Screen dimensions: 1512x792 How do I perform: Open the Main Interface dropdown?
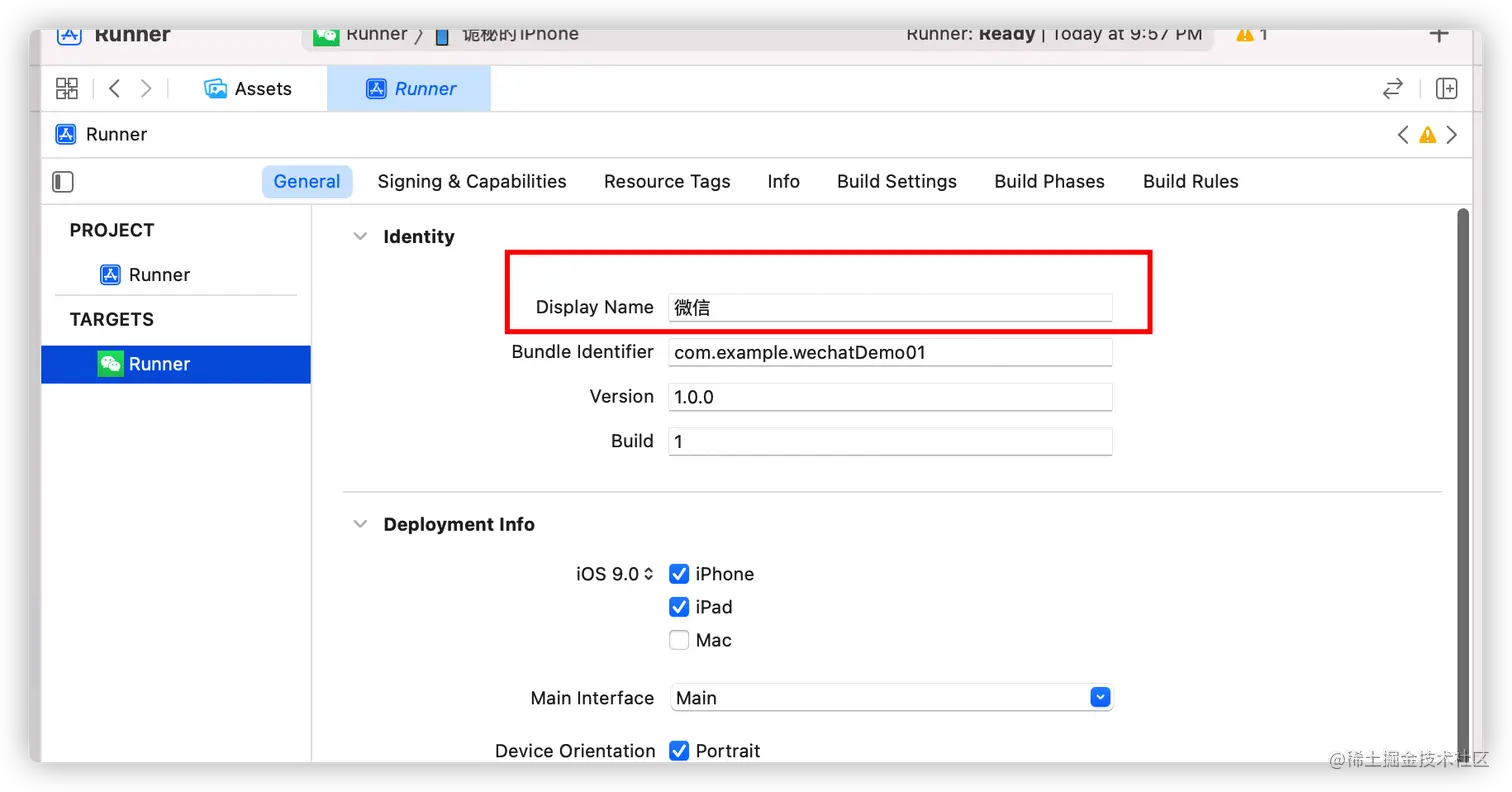(890, 698)
